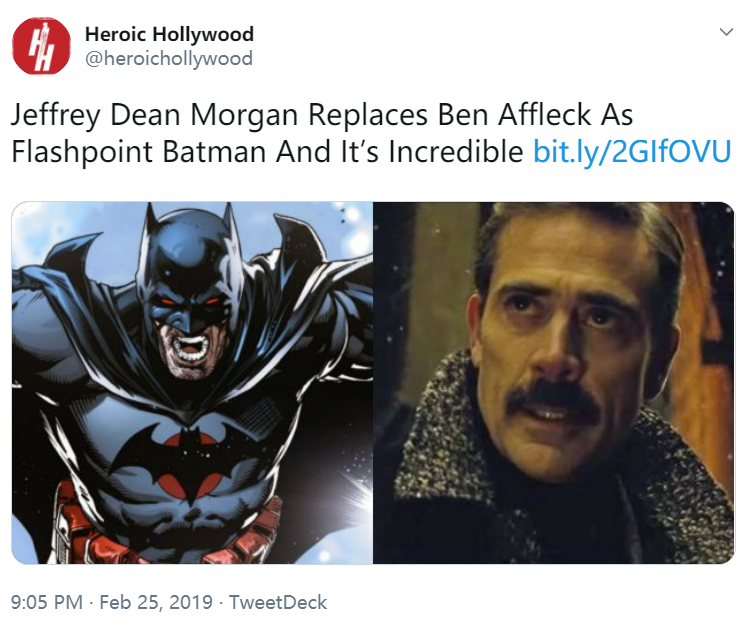Viewport: 746px width, 629px height.
Task: Open the Heroic Hollywood display name
Action: tap(169, 34)
